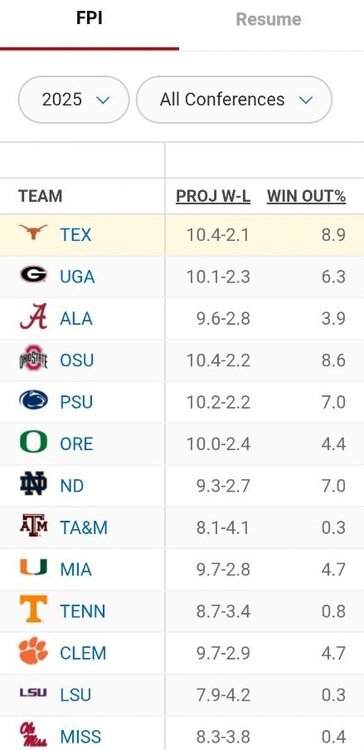Open the Penn State lion logo
Image resolution: width=364 pixels, height=750 pixels.
33,400
